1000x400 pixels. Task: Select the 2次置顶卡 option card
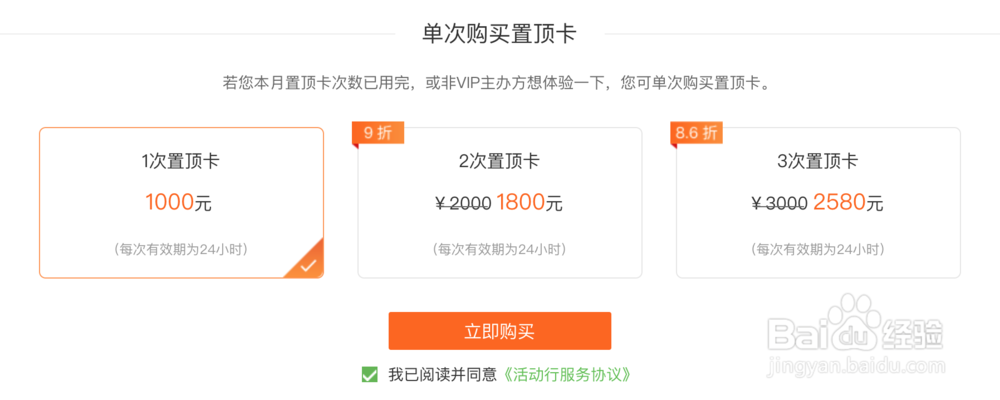coord(499,203)
